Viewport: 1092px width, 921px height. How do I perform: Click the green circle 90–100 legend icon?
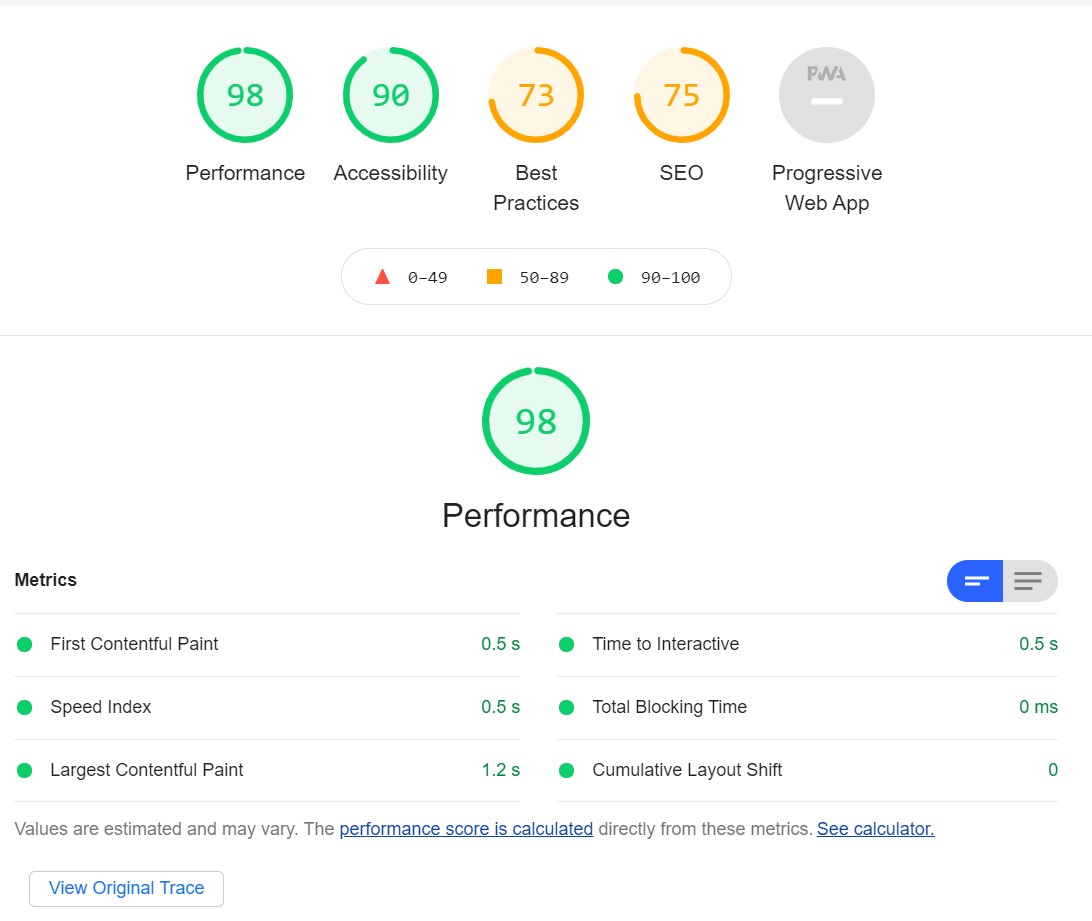(615, 277)
